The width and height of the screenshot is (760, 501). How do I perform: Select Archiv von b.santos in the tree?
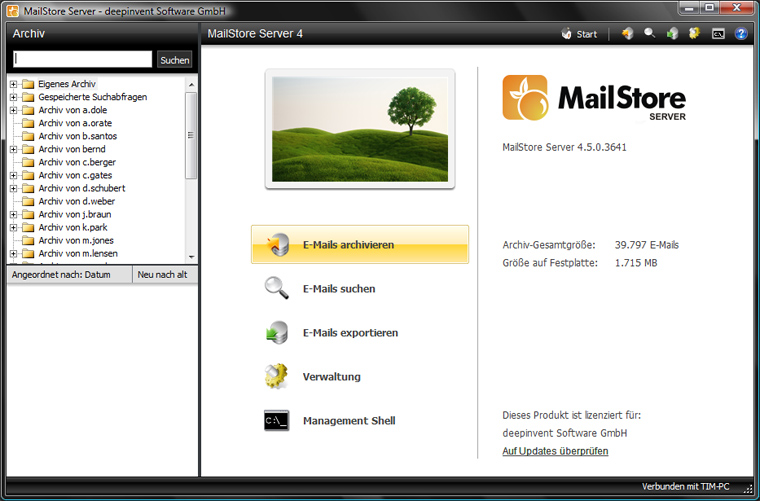coord(78,137)
